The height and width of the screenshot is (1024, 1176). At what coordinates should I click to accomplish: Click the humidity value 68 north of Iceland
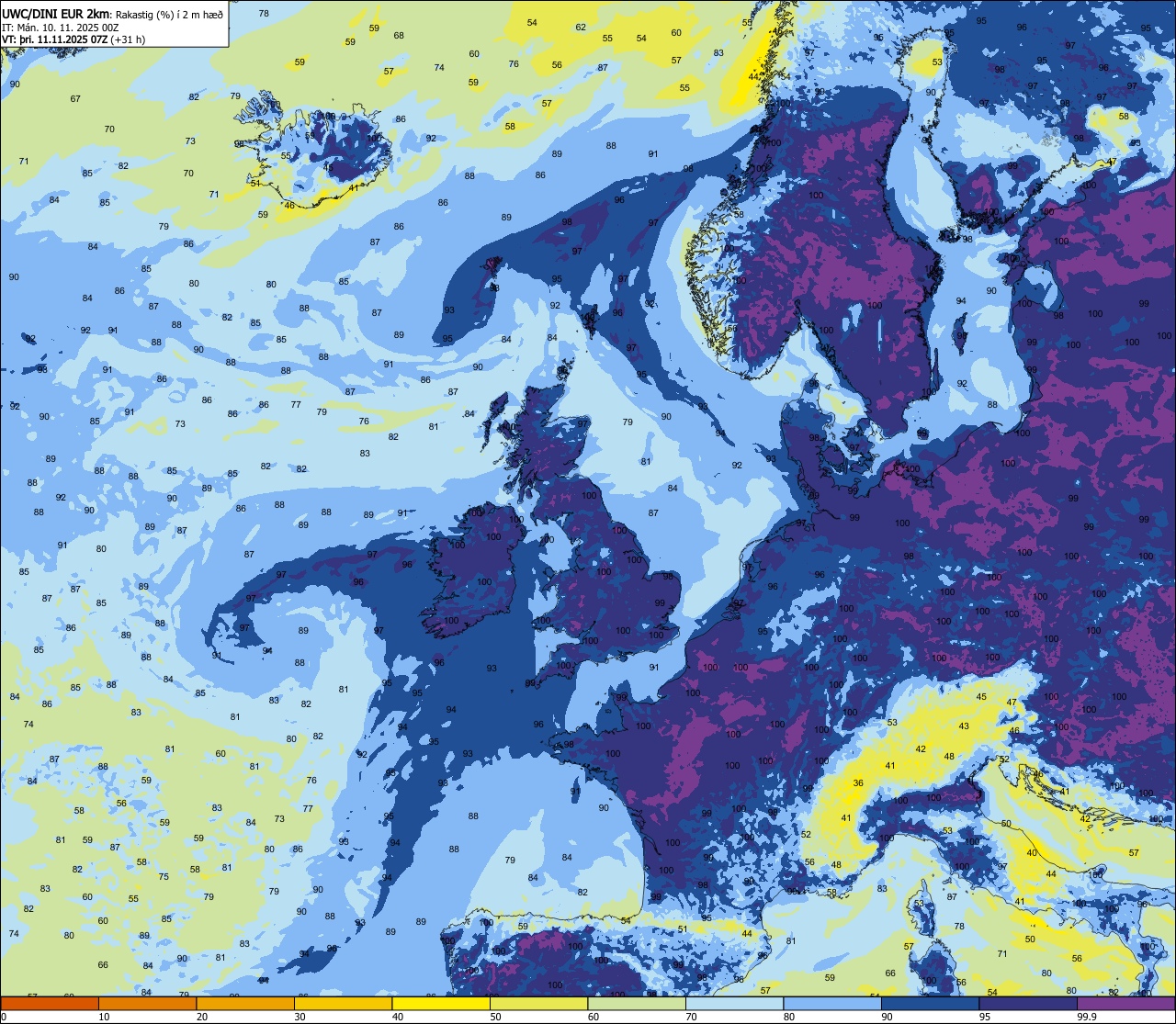click(x=399, y=36)
